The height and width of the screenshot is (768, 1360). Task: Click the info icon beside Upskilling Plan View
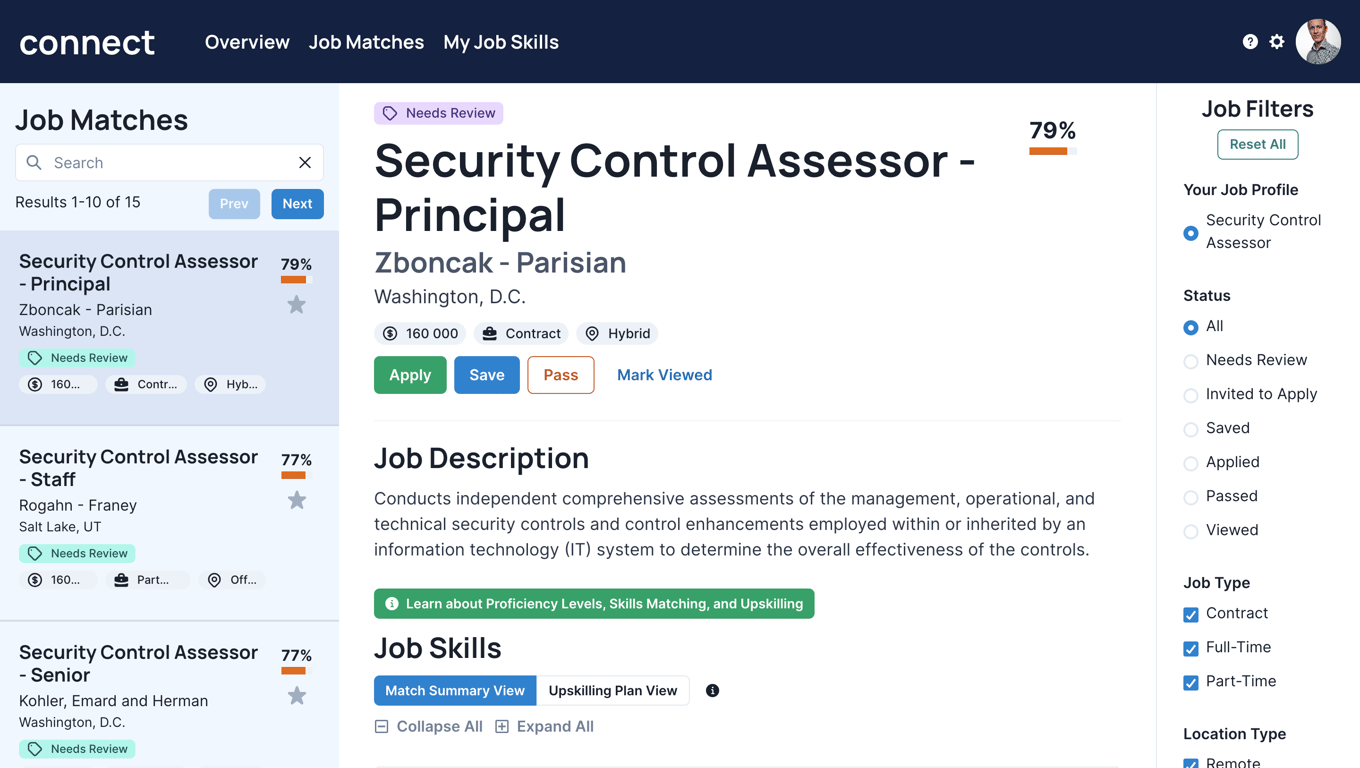pyautogui.click(x=712, y=691)
